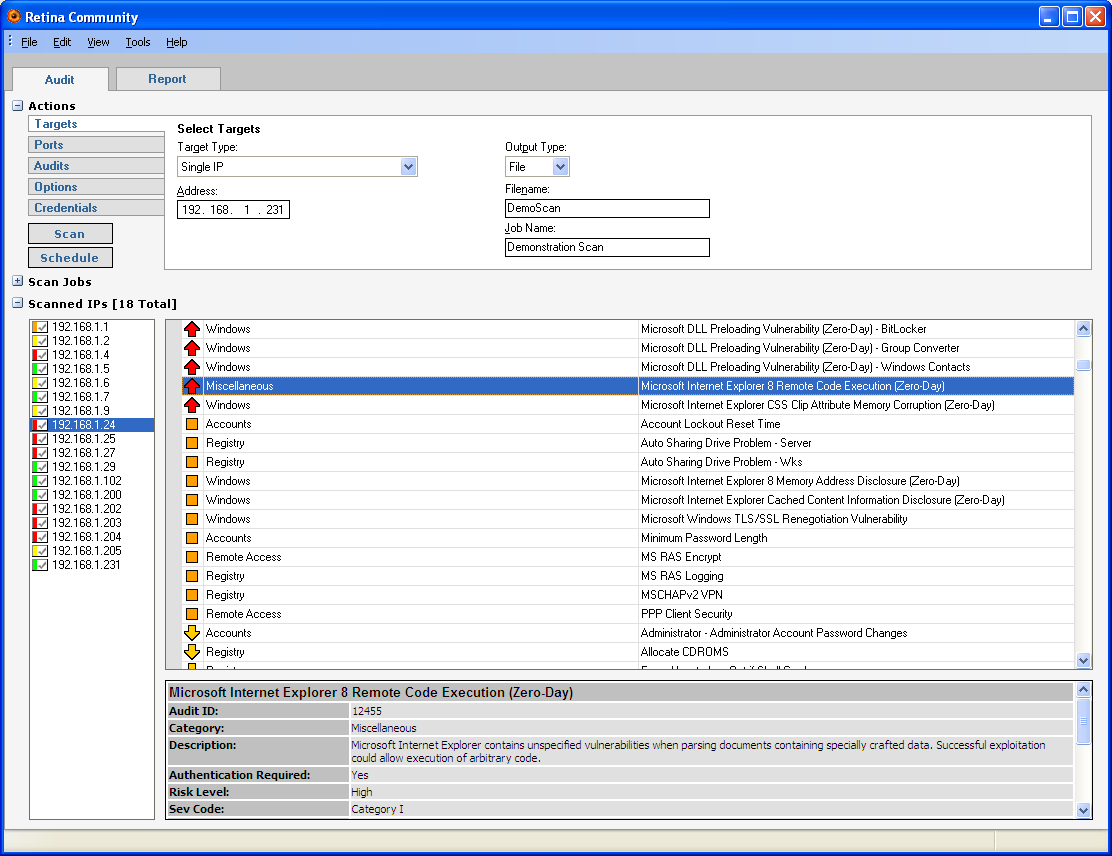
Task: Toggle the checkbox for 192.168.1.1
Action: 42,327
